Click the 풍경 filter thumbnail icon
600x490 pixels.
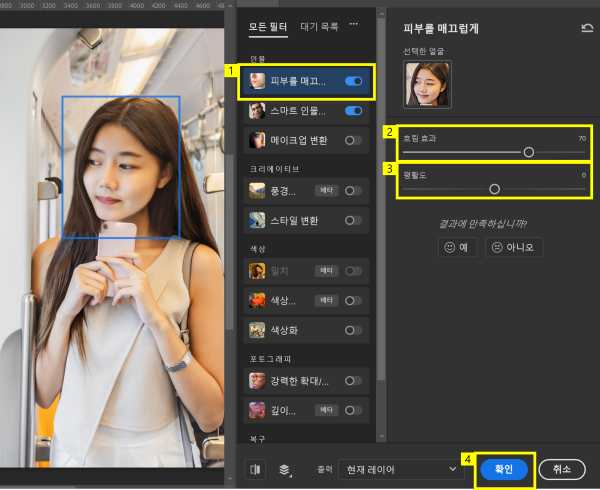(x=257, y=190)
